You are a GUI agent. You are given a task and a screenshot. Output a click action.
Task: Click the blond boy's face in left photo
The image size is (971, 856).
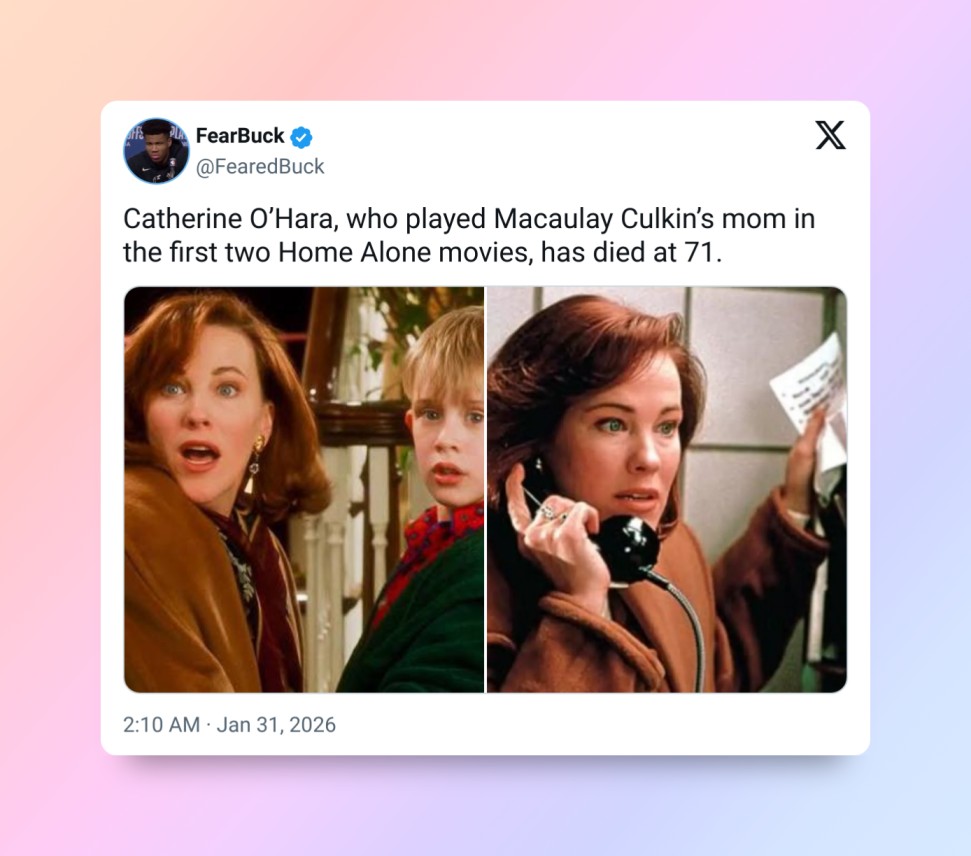[447, 427]
